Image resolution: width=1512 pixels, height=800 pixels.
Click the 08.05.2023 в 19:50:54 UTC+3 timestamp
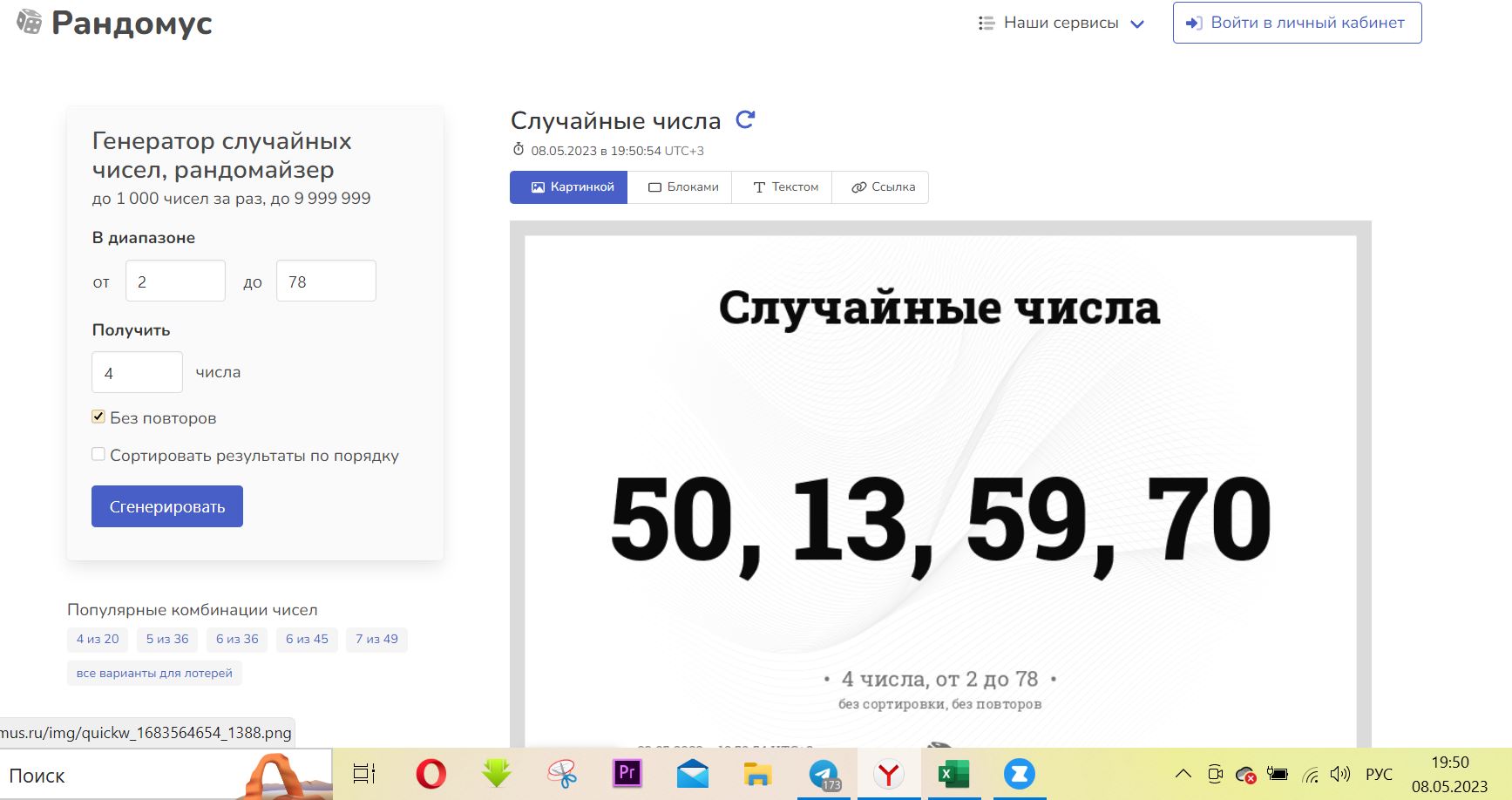pyautogui.click(x=617, y=151)
